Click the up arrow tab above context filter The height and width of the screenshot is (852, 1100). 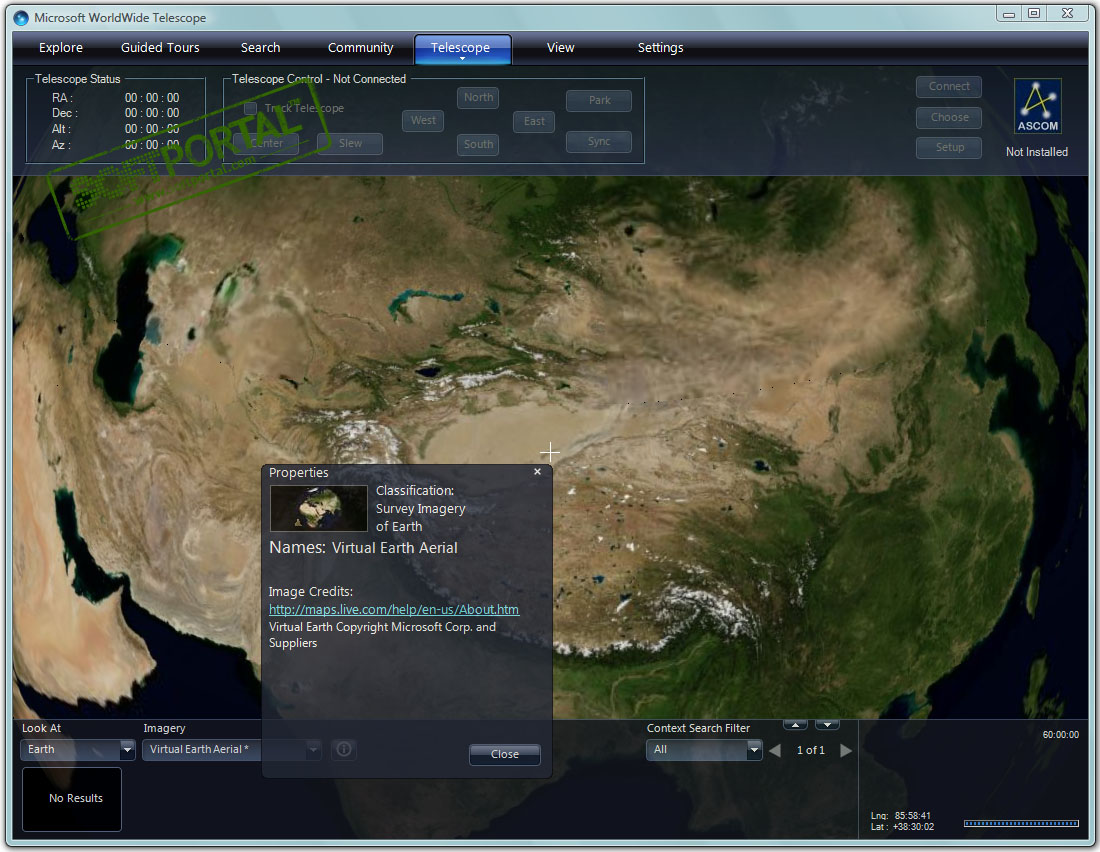[795, 725]
